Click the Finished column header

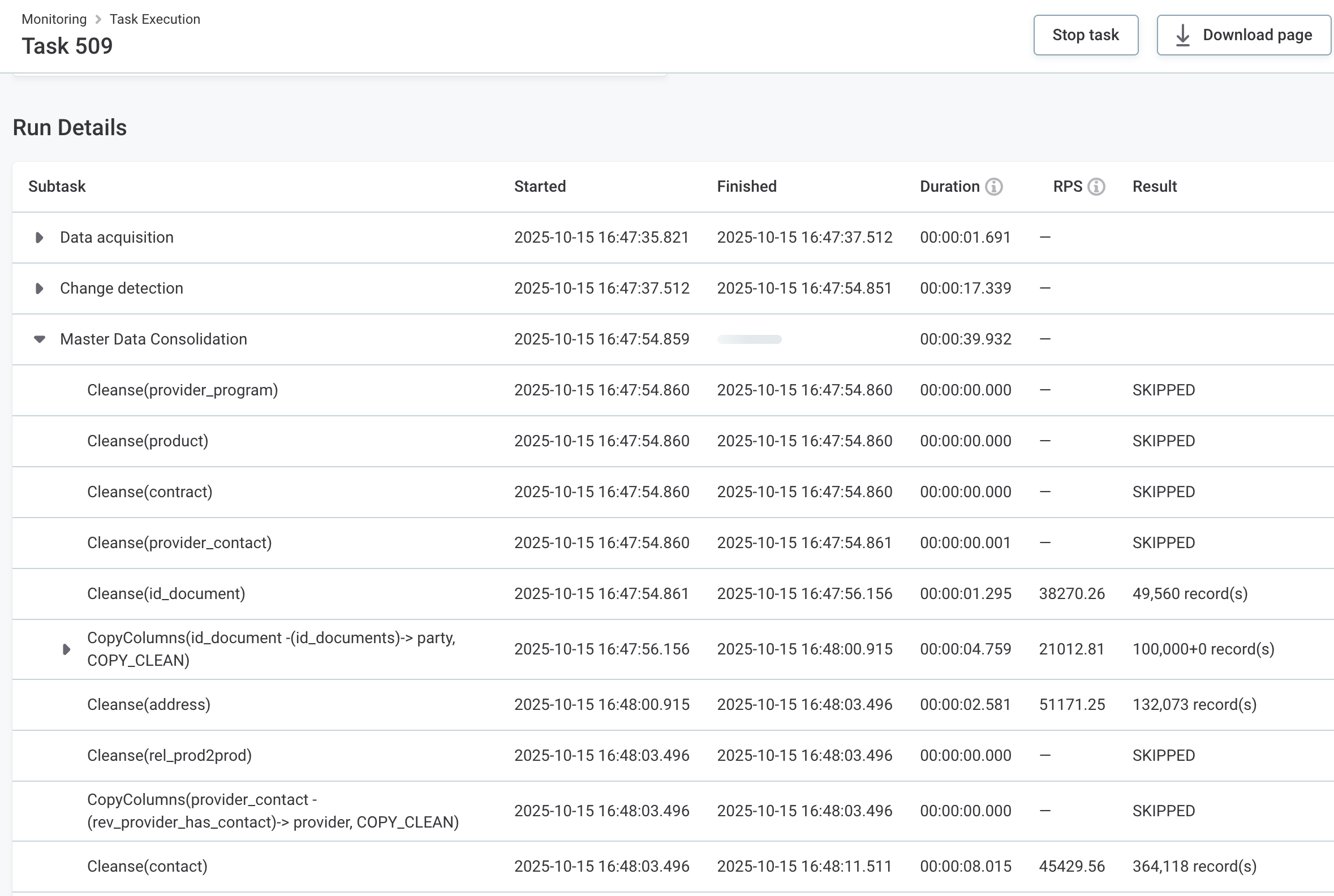pyautogui.click(x=746, y=186)
